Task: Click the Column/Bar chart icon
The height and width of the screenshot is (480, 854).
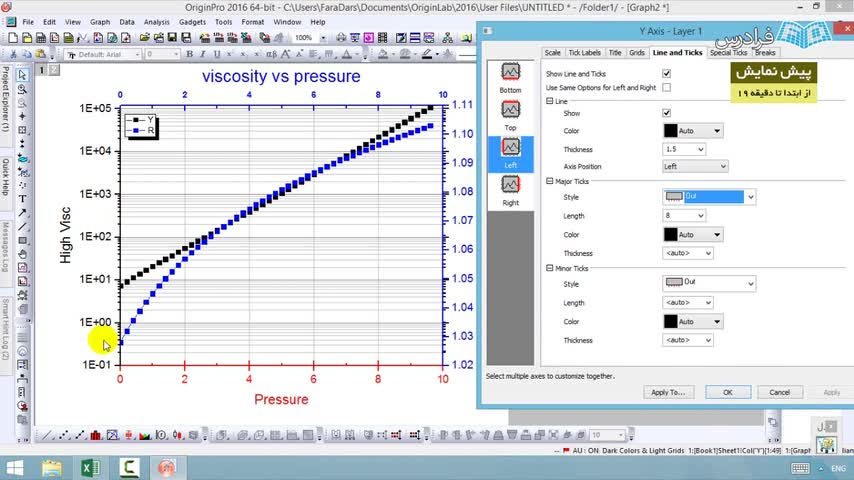Action: point(96,435)
